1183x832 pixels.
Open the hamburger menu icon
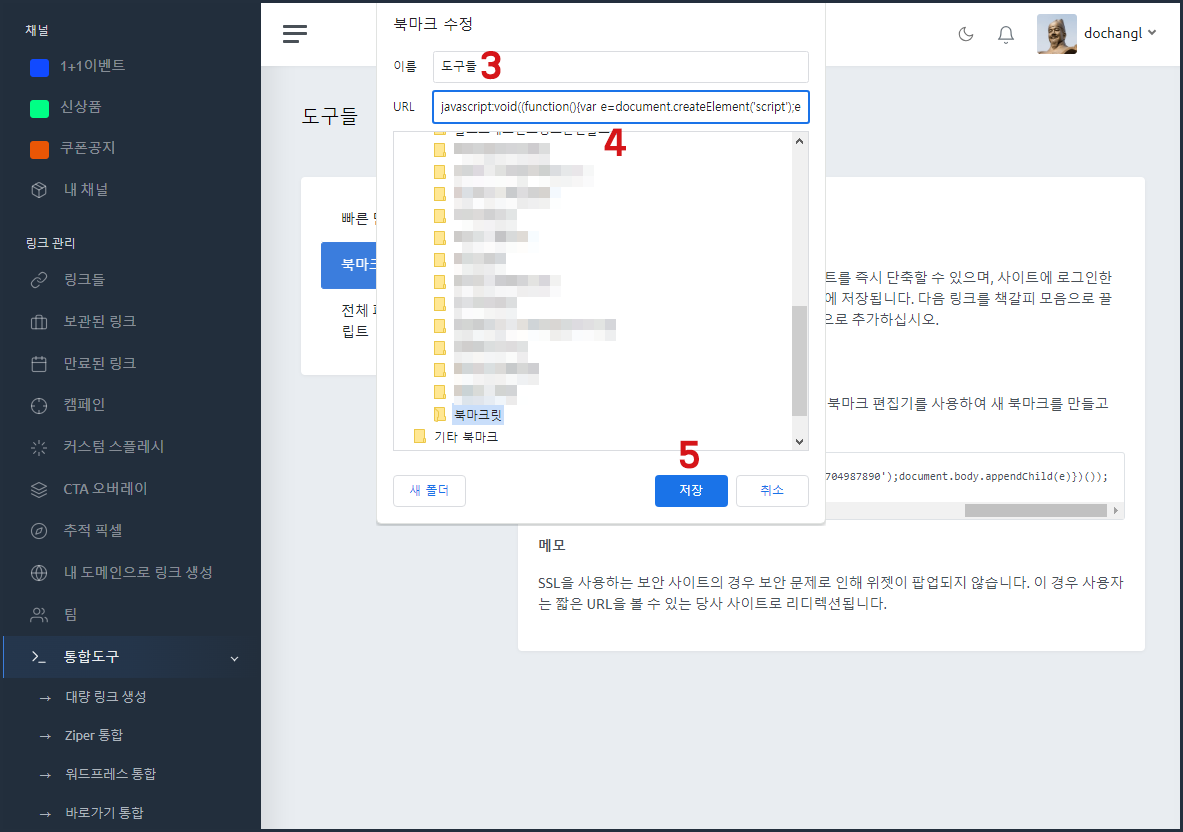tap(294, 34)
